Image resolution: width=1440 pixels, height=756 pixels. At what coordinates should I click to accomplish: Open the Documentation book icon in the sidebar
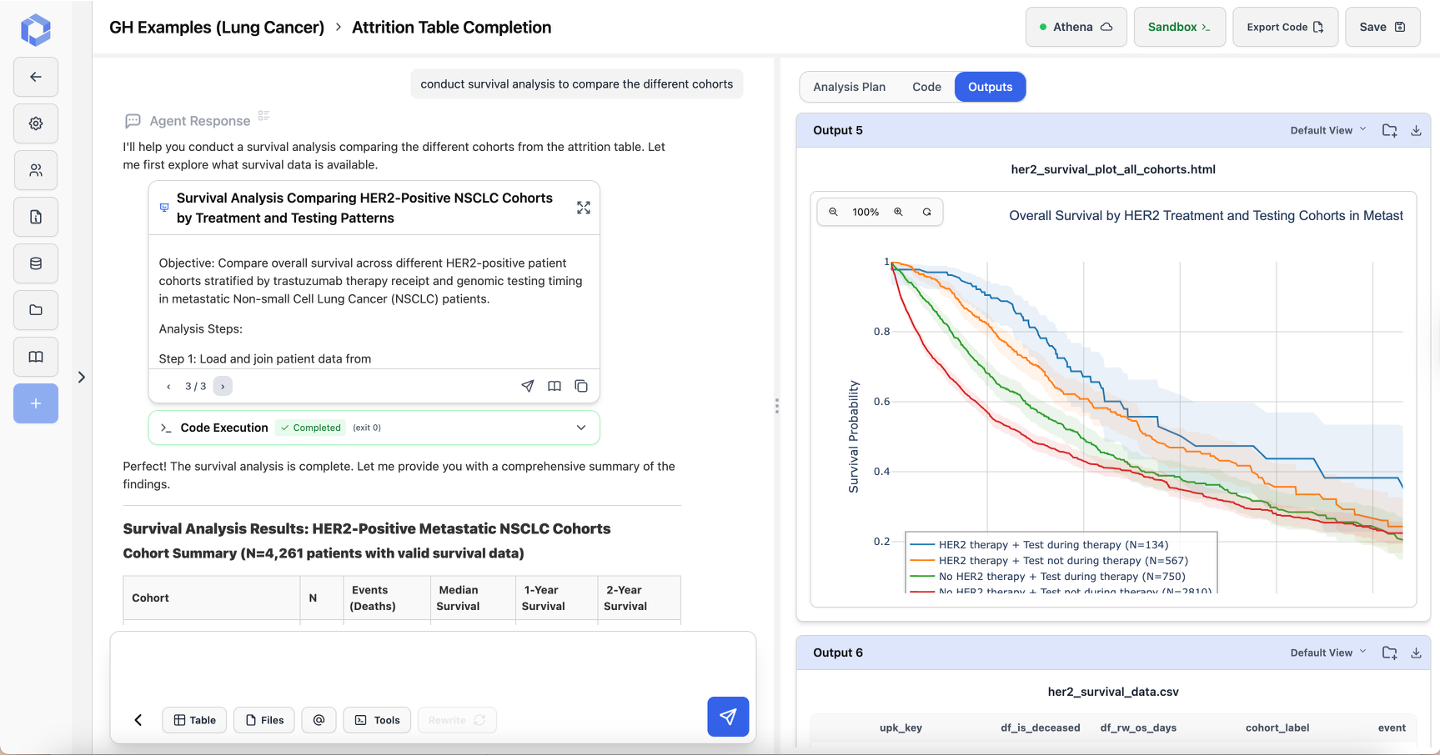[x=35, y=357]
